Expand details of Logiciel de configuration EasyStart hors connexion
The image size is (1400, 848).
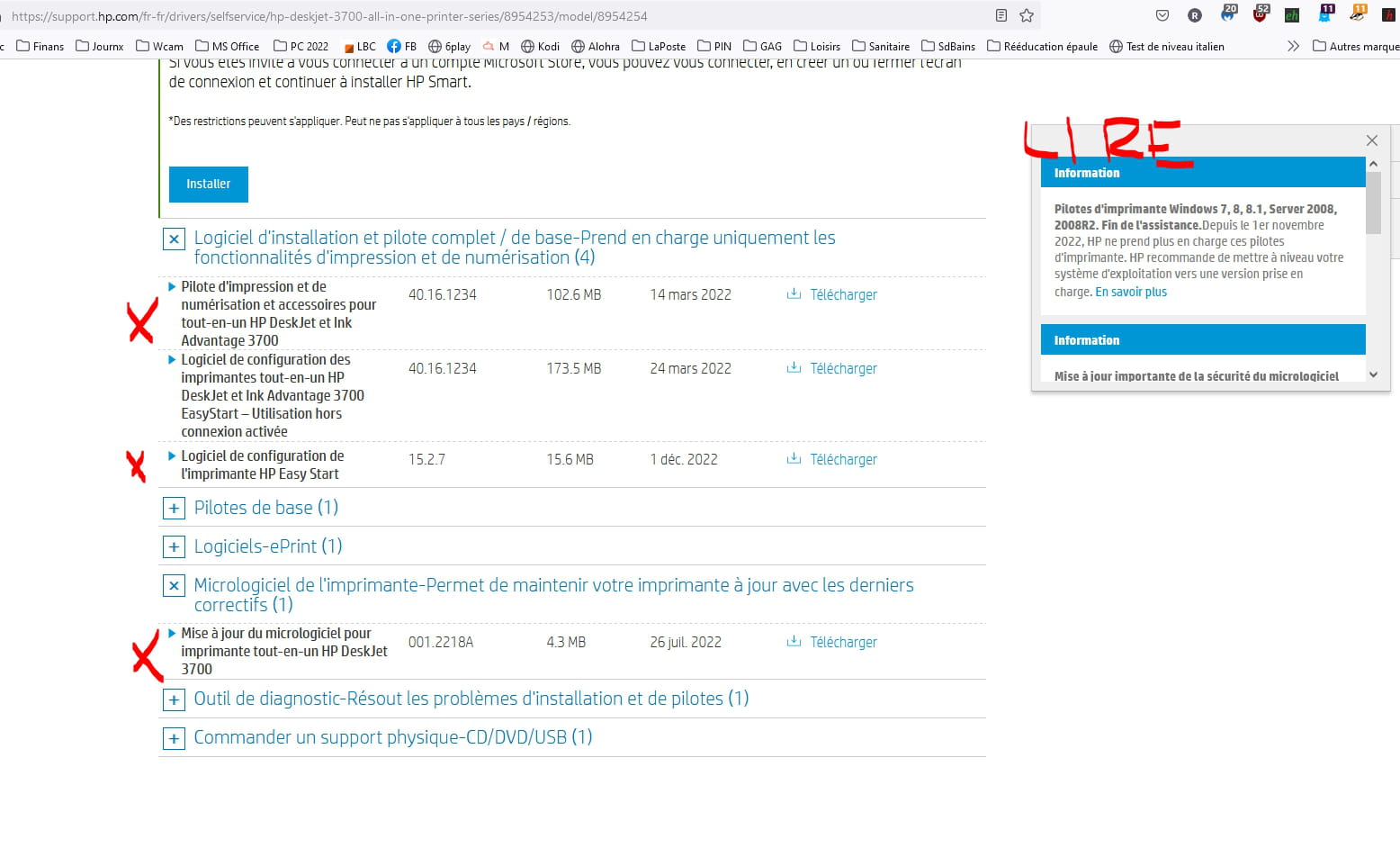tap(172, 359)
